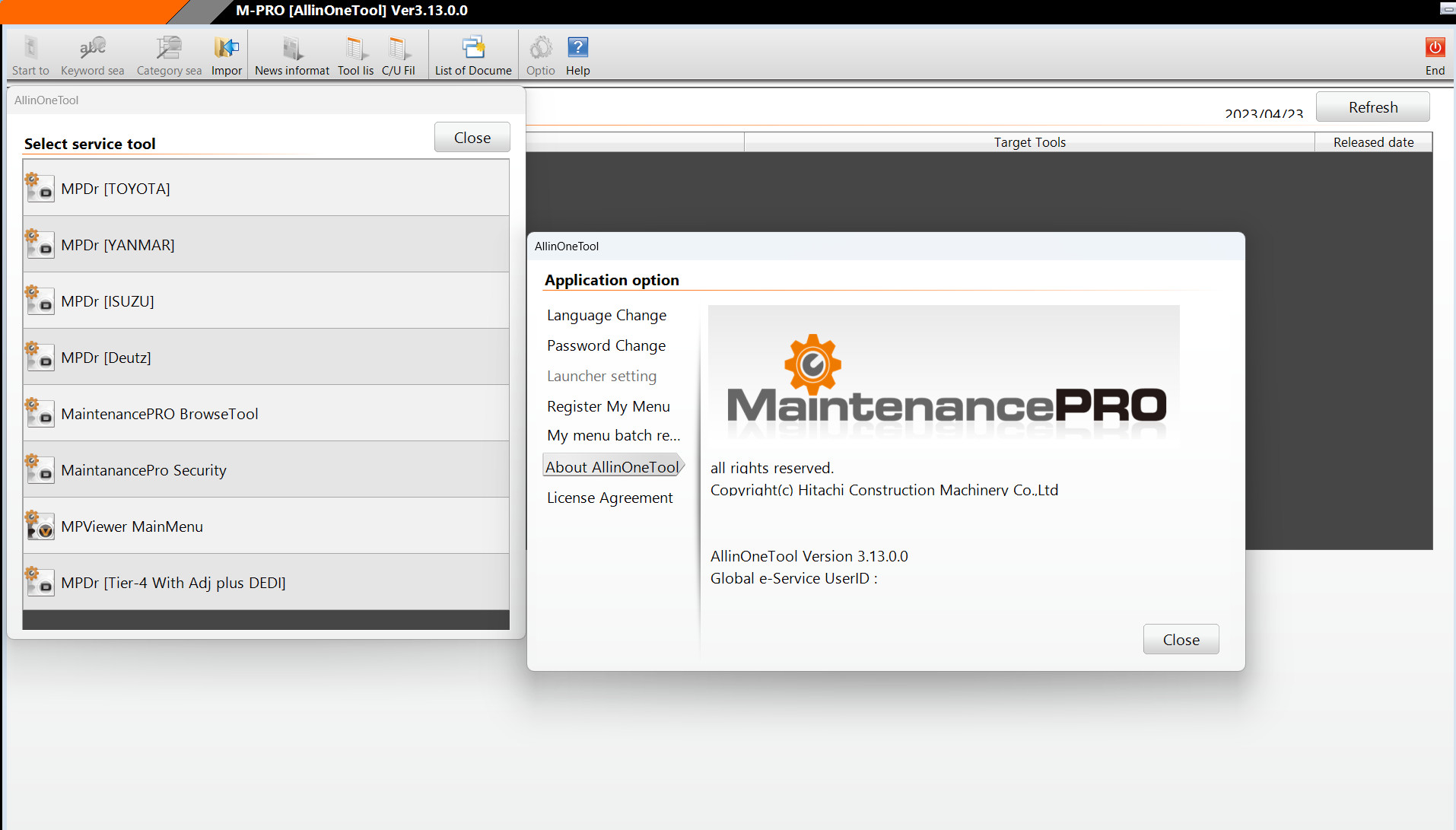Image resolution: width=1456 pixels, height=830 pixels.
Task: Click the MPDr [ISUZU] tool icon
Action: pyautogui.click(x=39, y=301)
